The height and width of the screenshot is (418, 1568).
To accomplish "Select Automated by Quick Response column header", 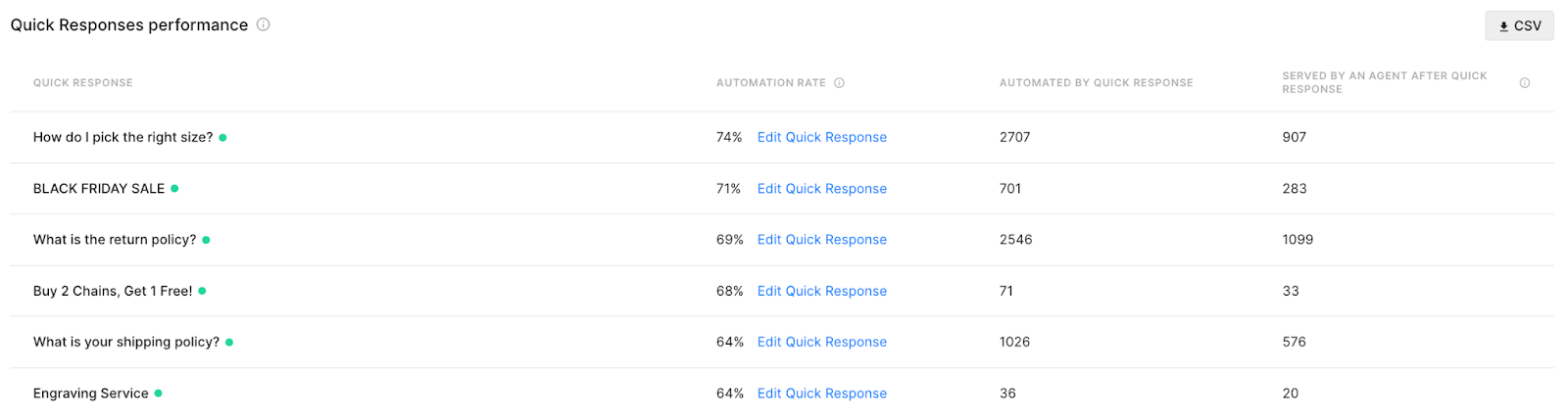I will click(1097, 83).
